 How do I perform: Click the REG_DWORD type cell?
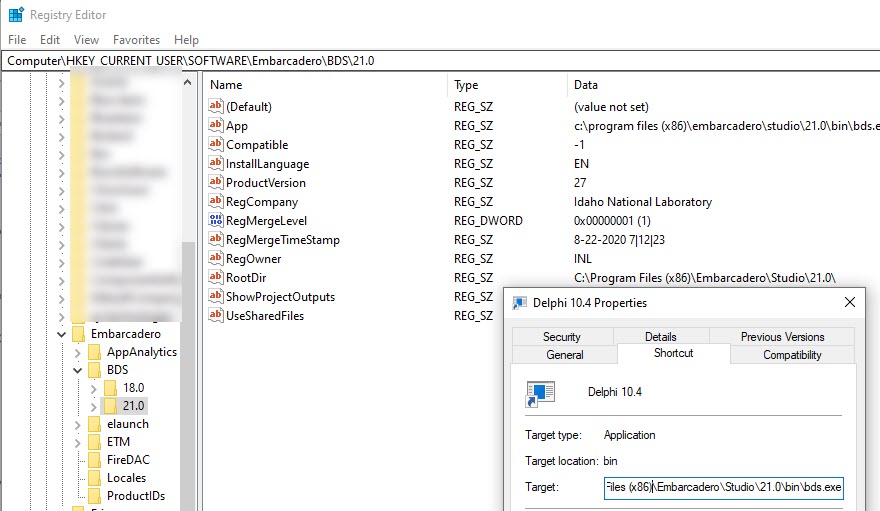click(x=488, y=220)
